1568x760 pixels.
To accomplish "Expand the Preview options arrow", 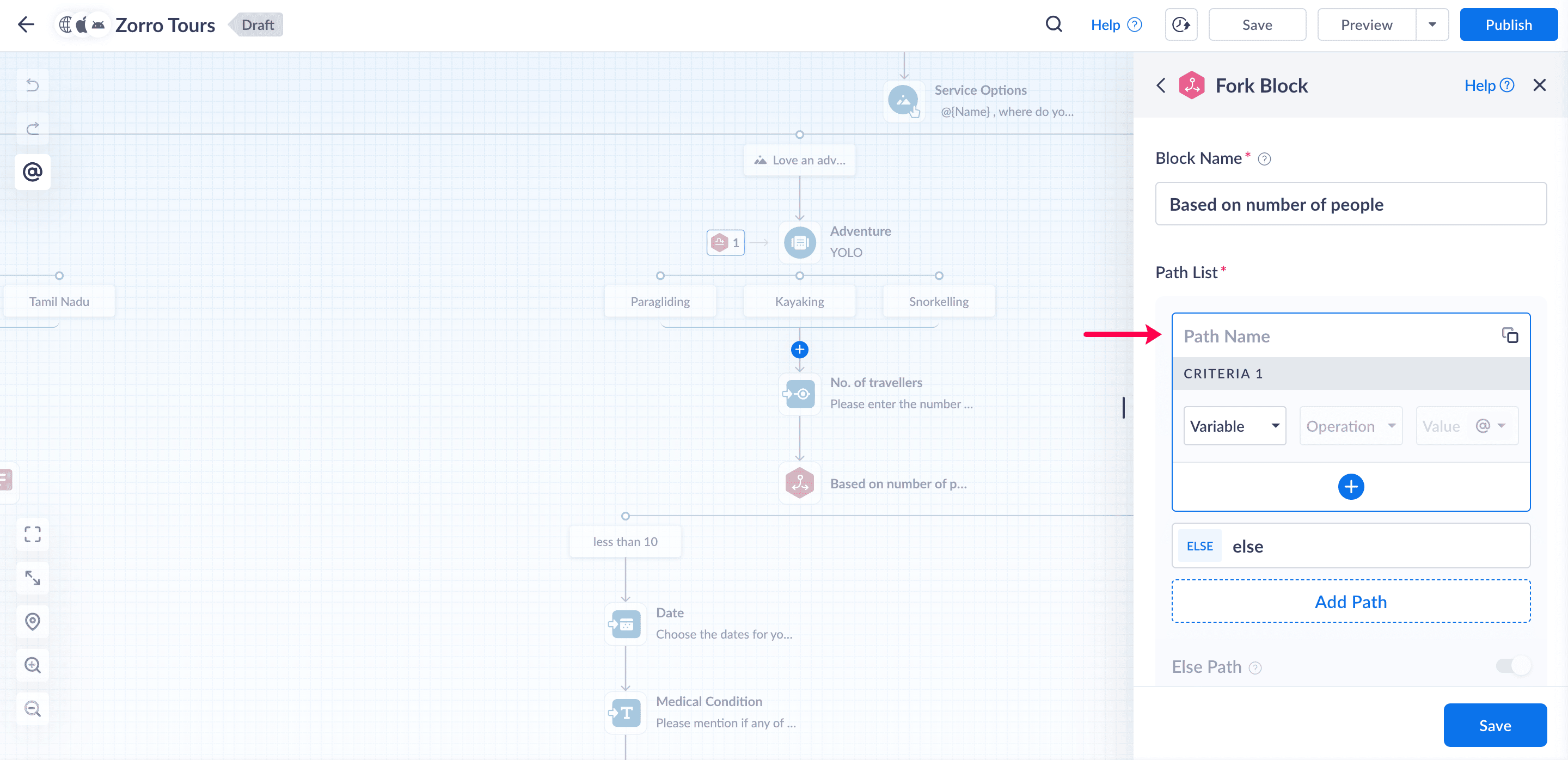I will [1432, 25].
